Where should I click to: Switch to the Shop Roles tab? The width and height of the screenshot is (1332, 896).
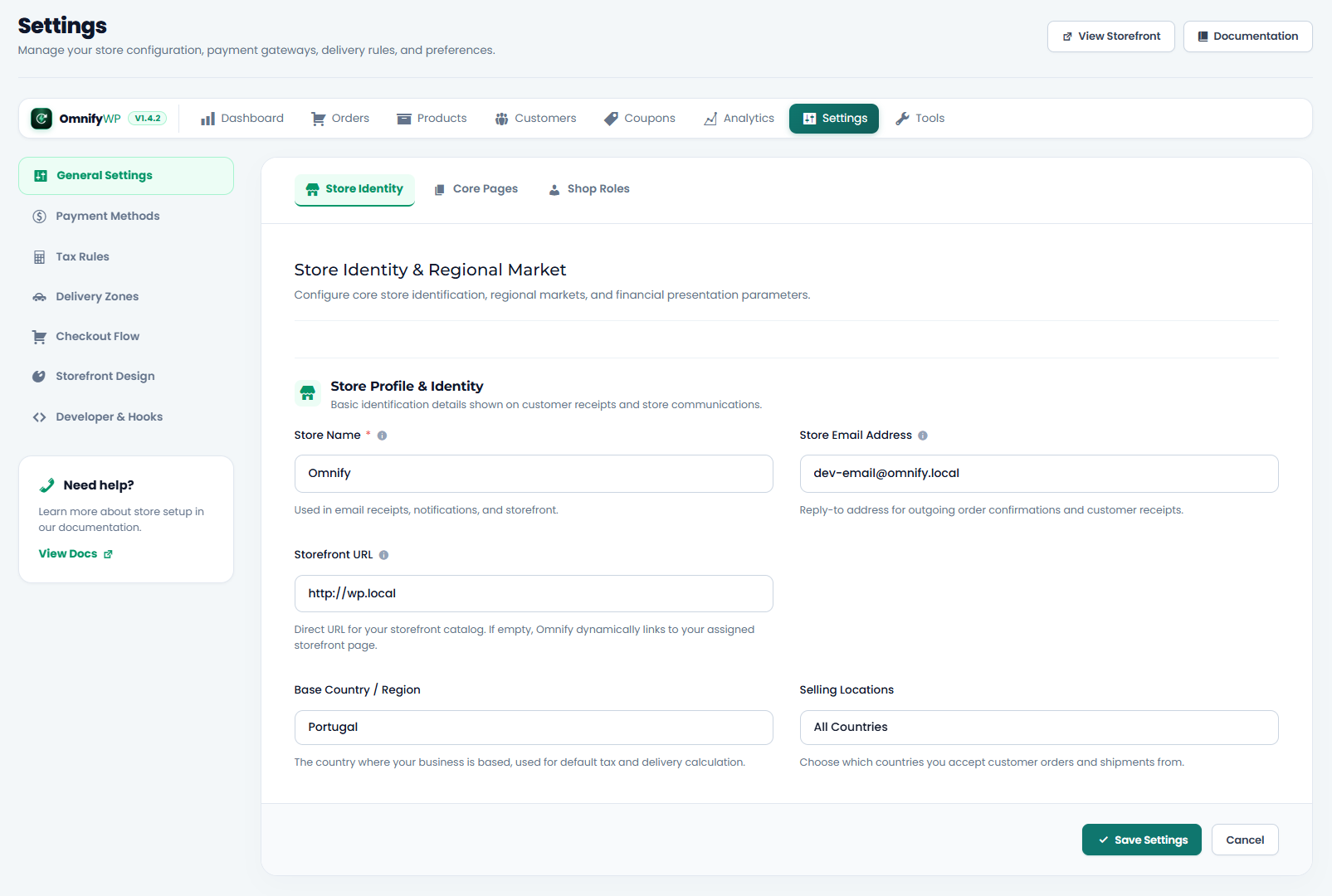[x=589, y=189]
